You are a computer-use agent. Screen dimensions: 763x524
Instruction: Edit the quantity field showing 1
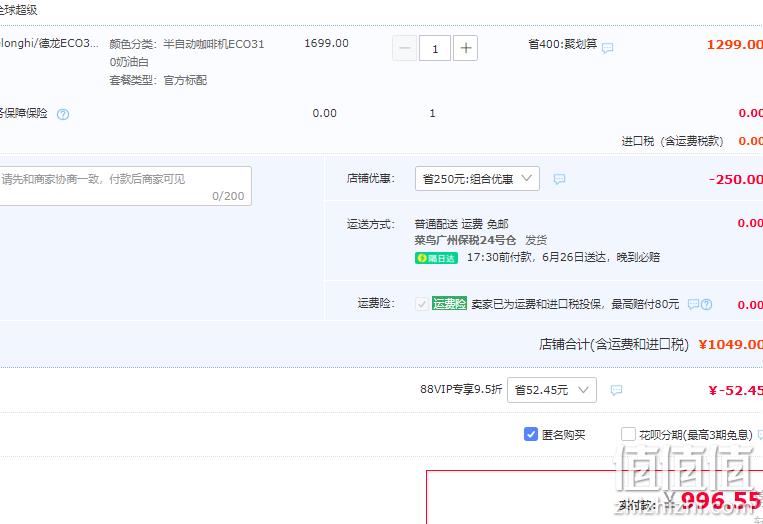tap(435, 48)
